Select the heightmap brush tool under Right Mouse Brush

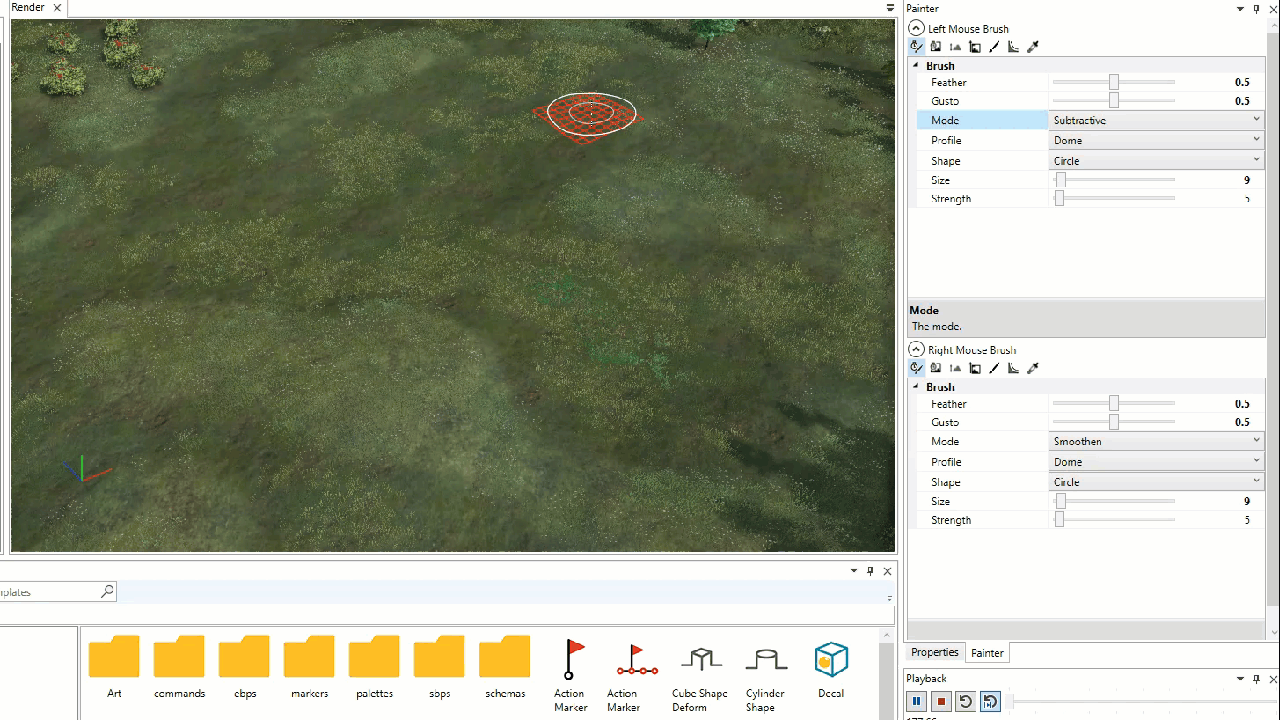tap(916, 368)
